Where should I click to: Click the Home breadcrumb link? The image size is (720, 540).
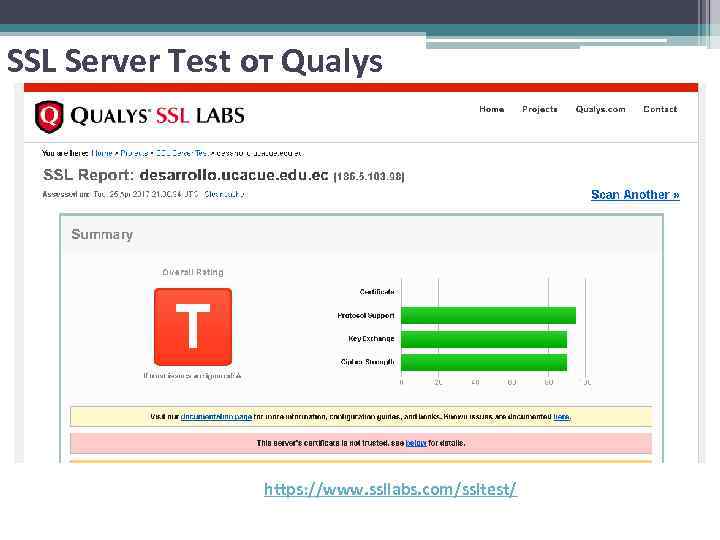click(x=102, y=153)
